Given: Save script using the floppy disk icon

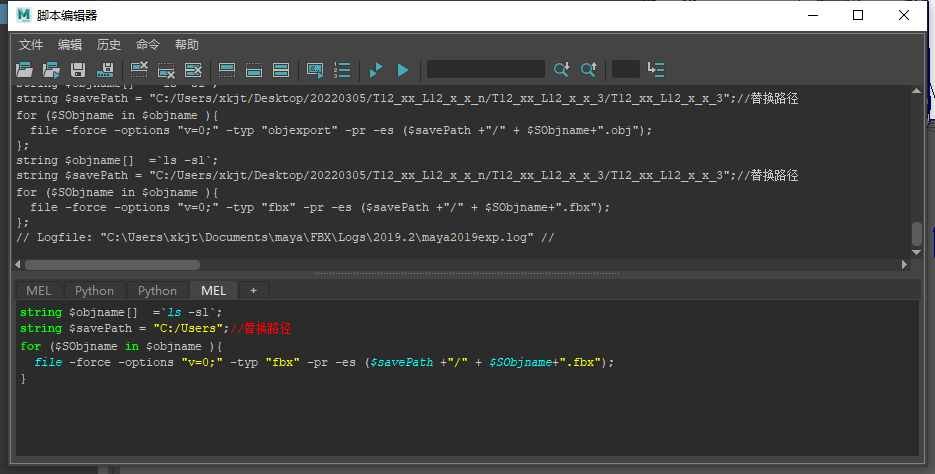Looking at the screenshot, I should (x=78, y=70).
